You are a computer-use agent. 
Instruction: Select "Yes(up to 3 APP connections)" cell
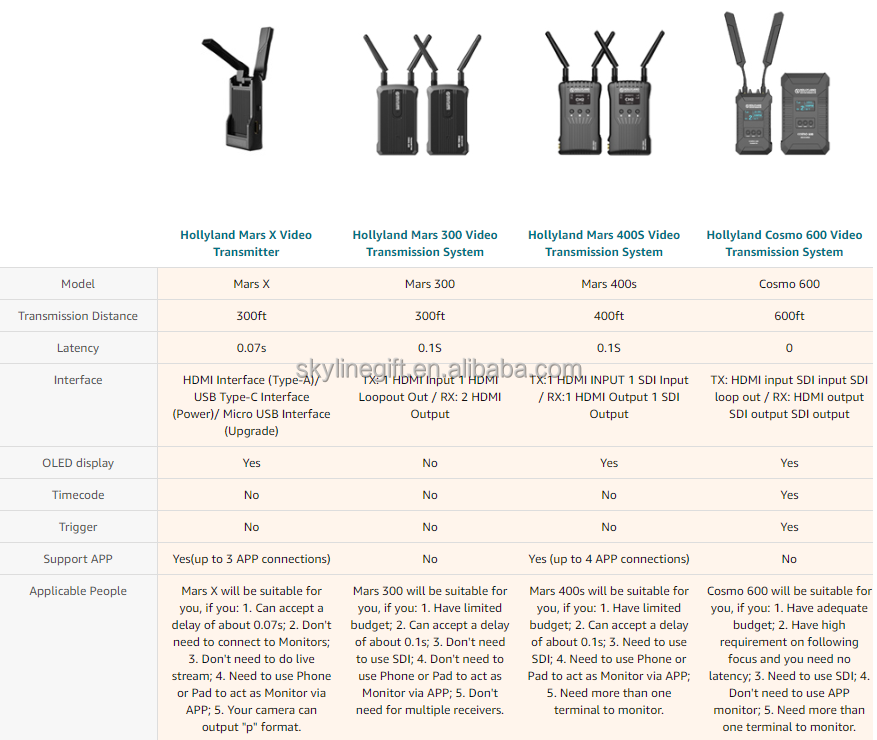(251, 559)
